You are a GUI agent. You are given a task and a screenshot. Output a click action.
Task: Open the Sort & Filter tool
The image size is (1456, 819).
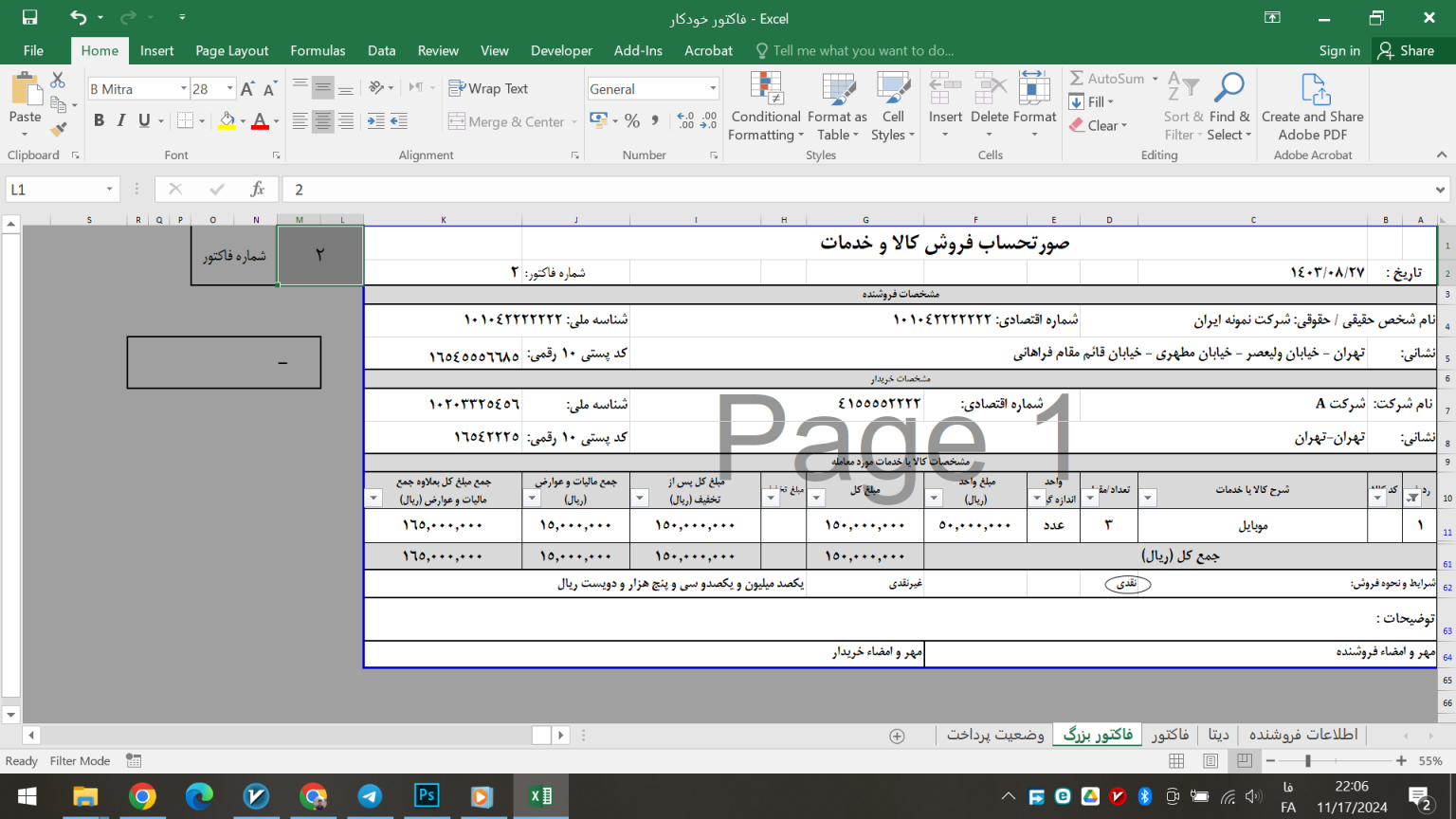(1181, 104)
